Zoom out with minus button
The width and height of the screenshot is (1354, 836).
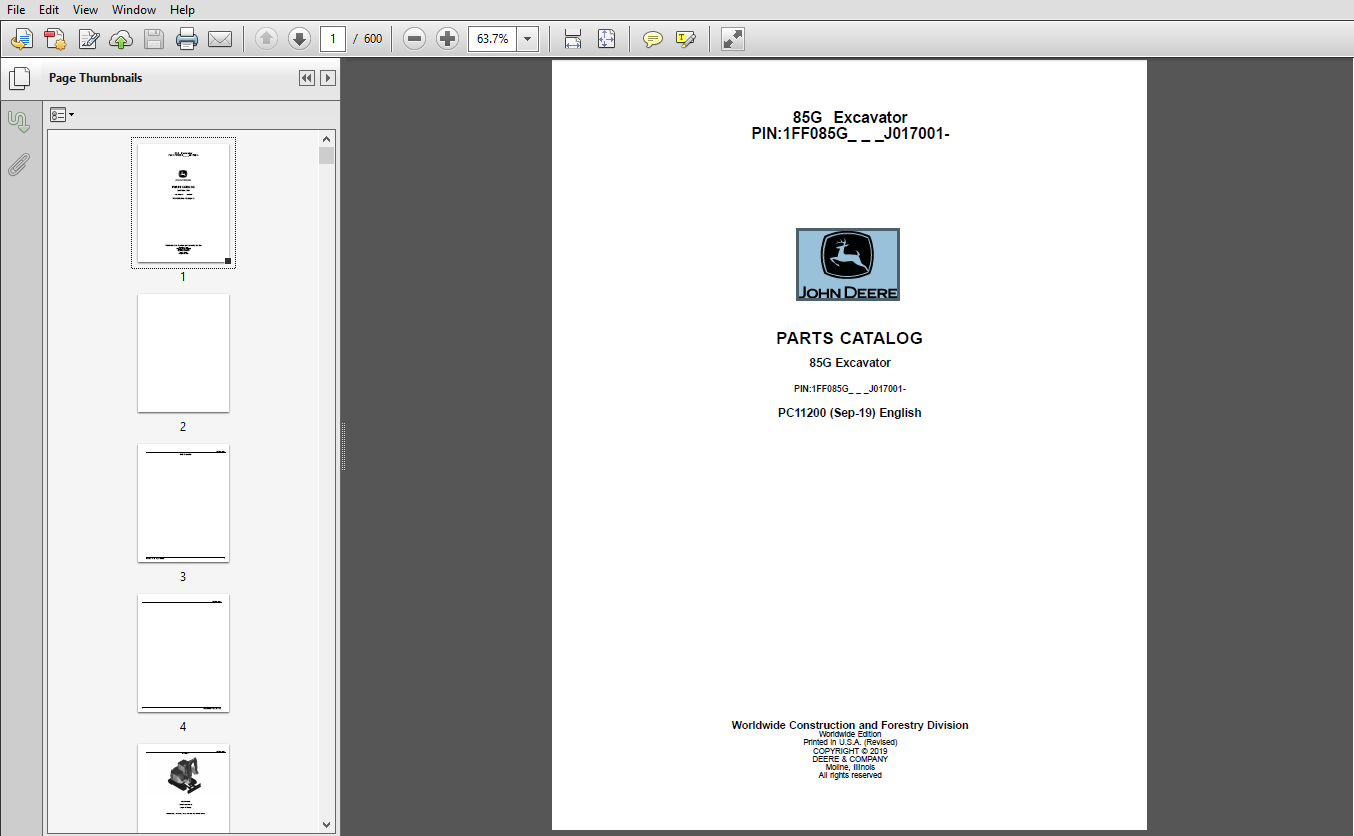point(414,39)
